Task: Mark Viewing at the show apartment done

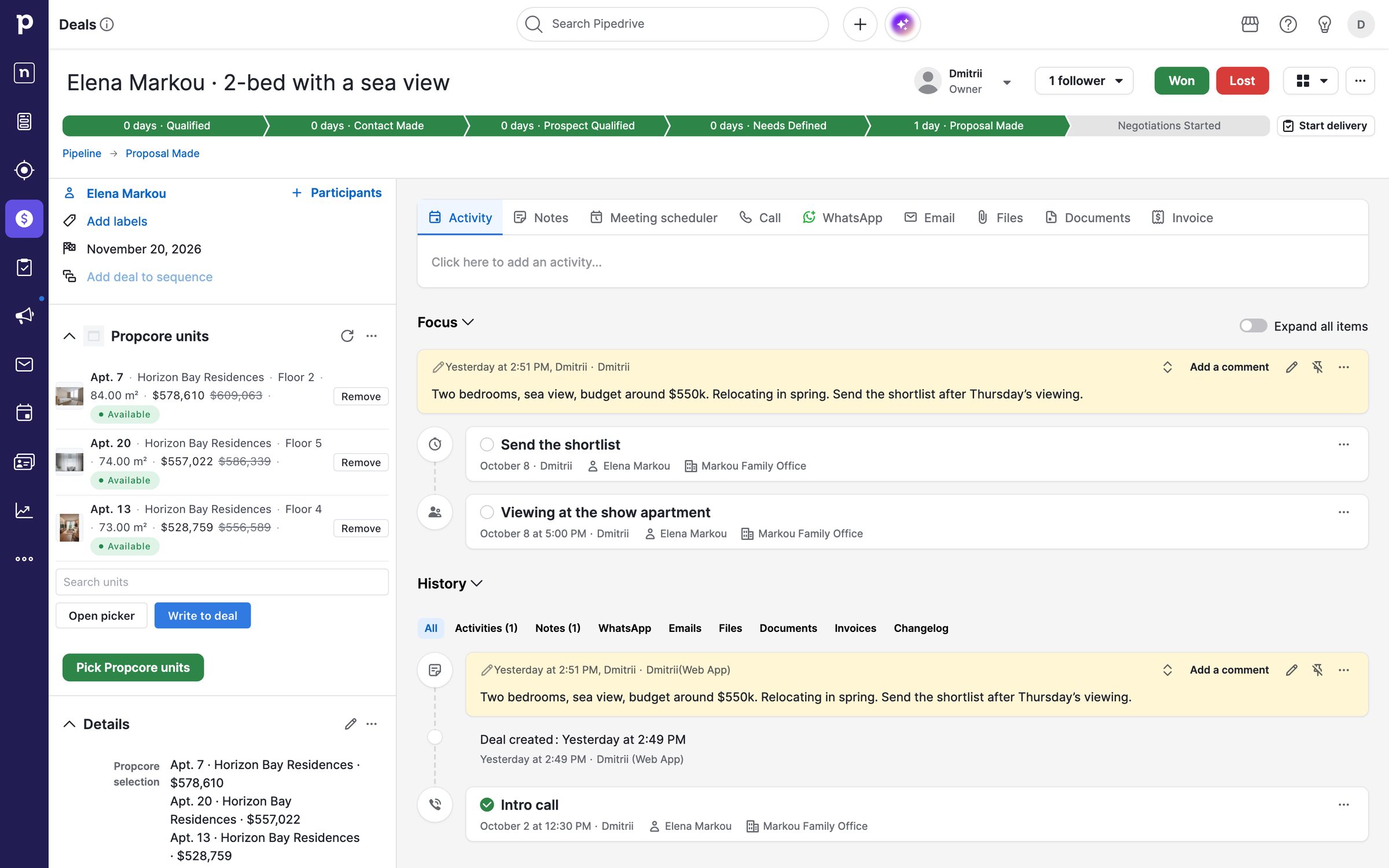Action: 487,512
